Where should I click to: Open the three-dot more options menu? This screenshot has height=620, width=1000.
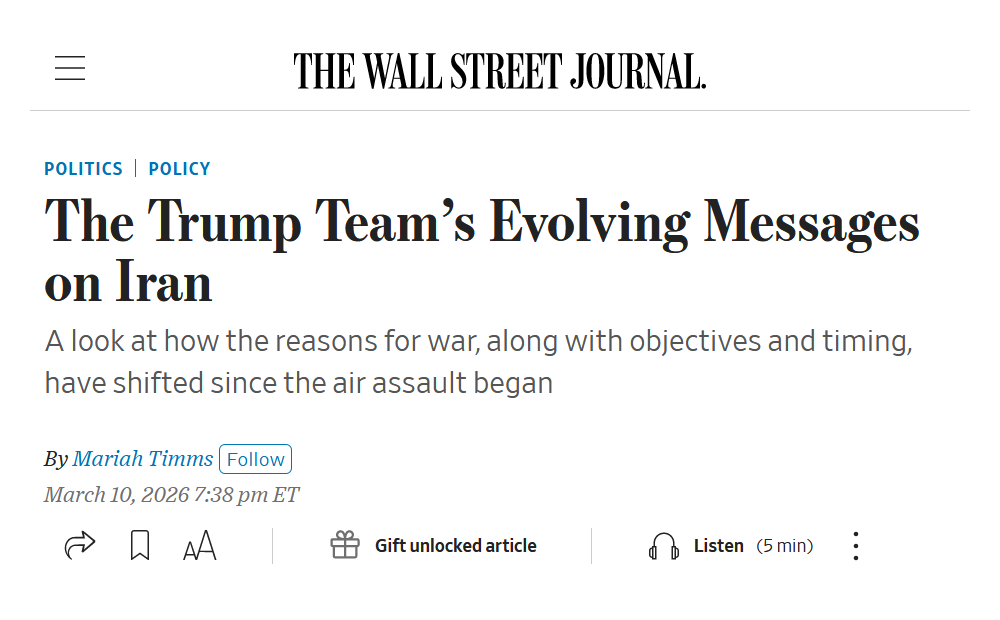pos(855,546)
